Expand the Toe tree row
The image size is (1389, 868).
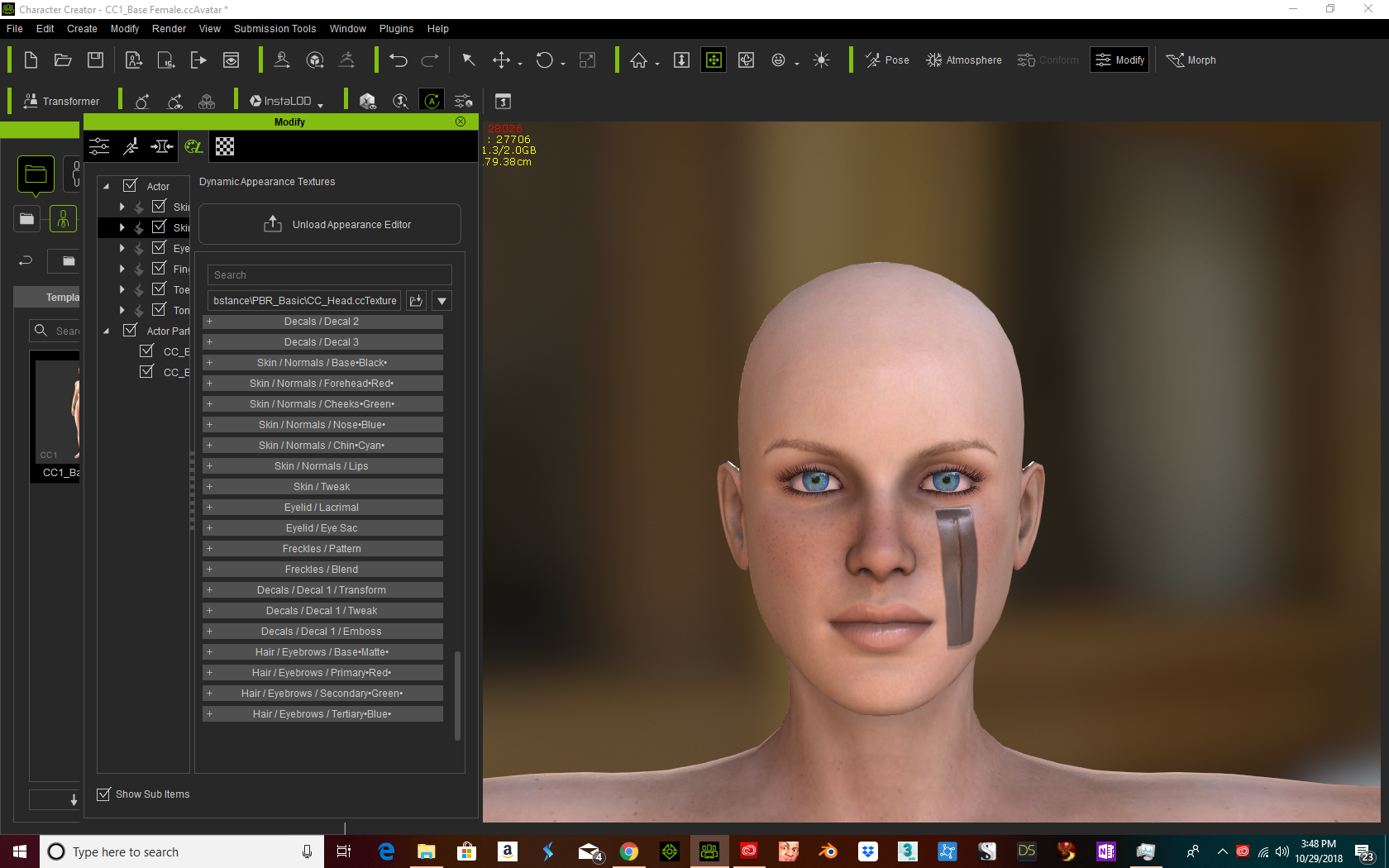(122, 289)
